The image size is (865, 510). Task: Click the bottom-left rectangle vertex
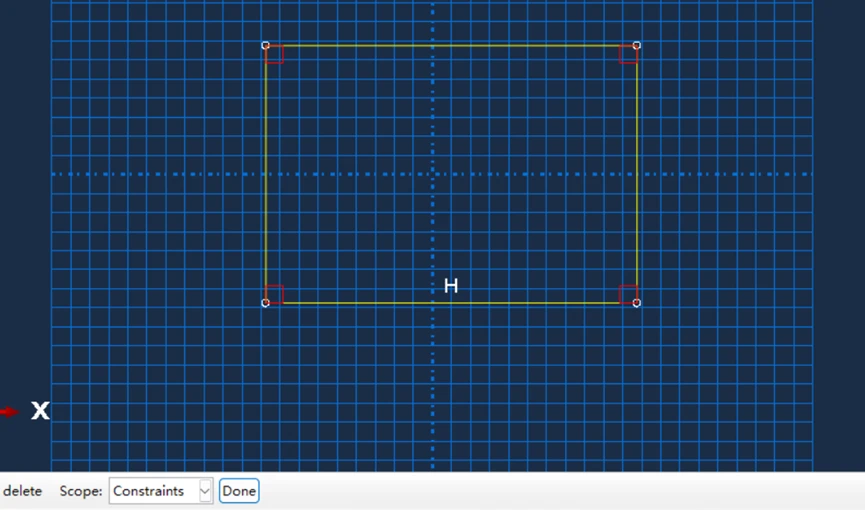pos(265,303)
